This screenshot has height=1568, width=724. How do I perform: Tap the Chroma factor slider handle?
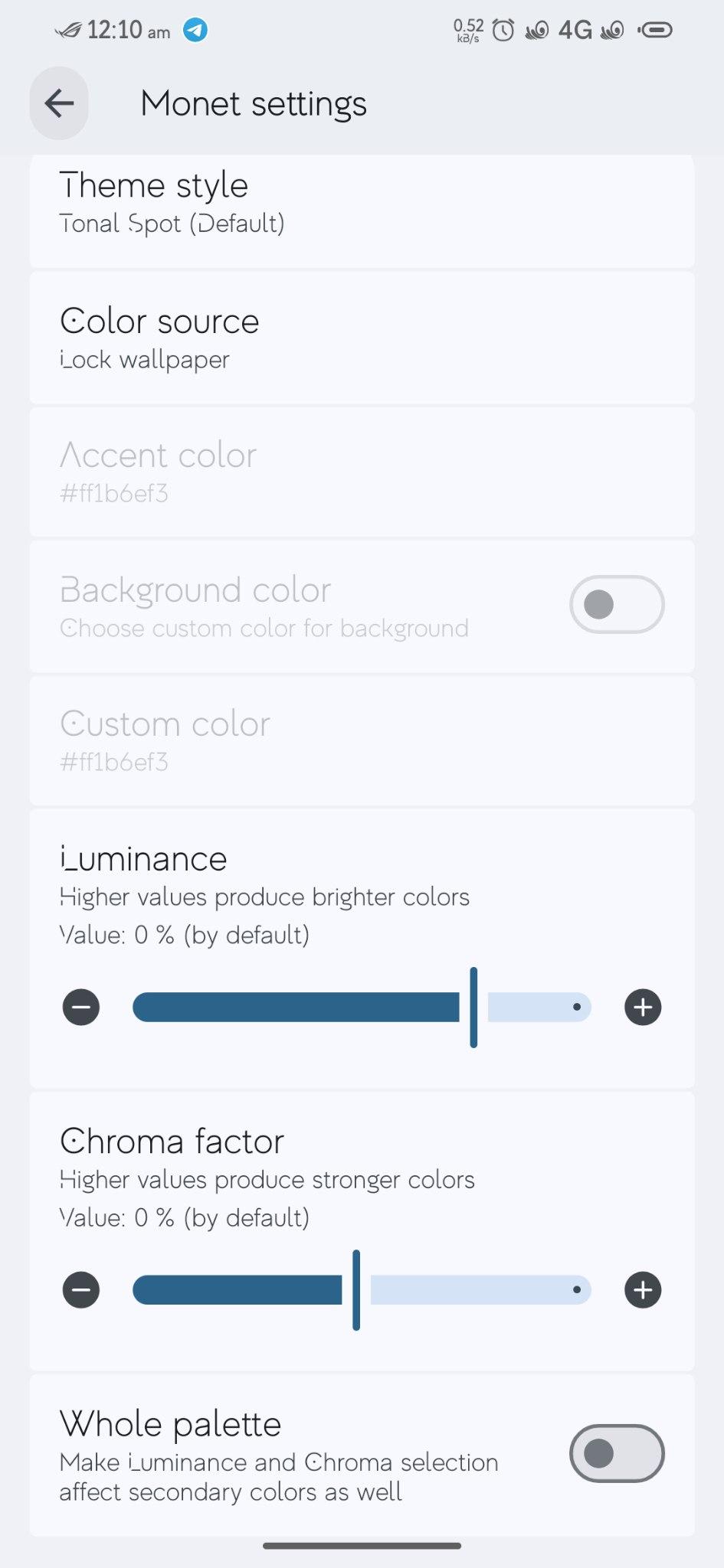coord(356,1289)
